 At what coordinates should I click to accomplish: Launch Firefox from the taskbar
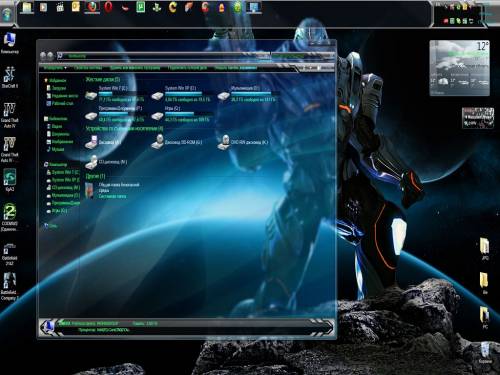coord(92,7)
